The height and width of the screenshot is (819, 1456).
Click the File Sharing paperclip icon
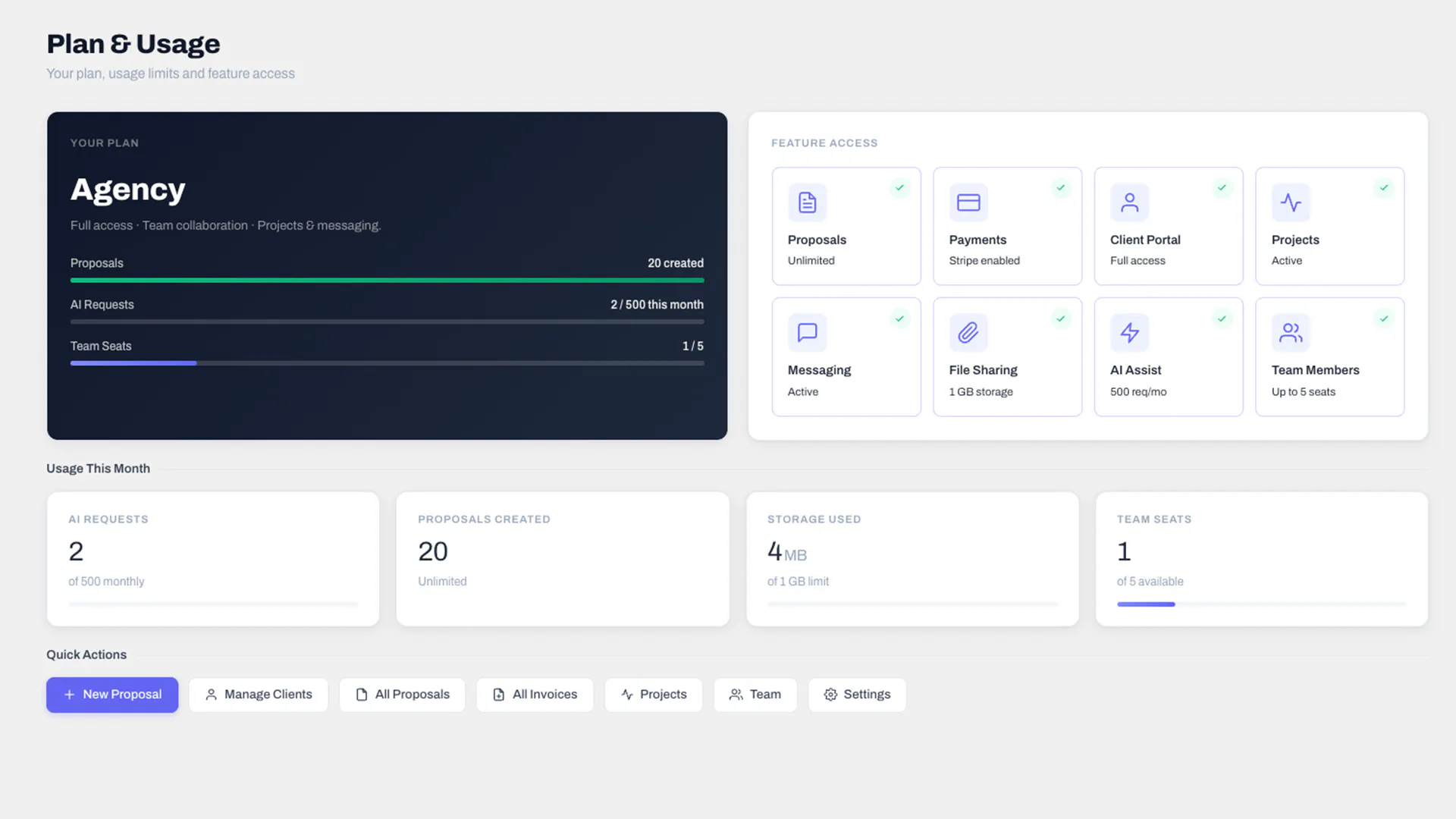tap(968, 332)
